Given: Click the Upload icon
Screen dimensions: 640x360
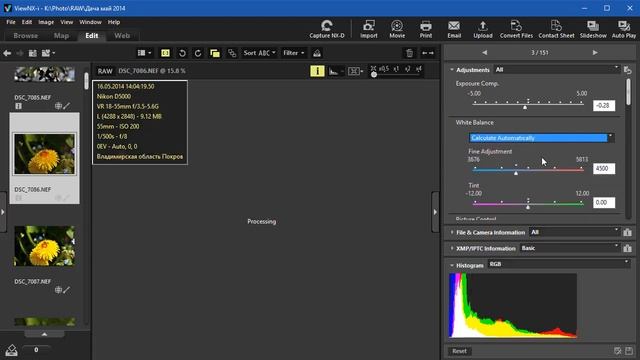Looking at the screenshot, I should (483, 29).
